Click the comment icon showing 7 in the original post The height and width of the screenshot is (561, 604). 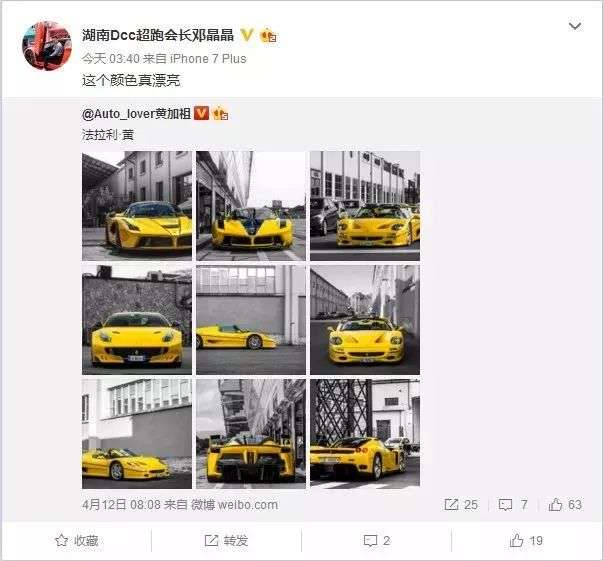point(505,504)
